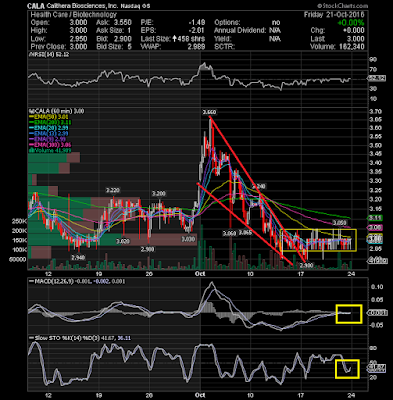Click the 3.065 price label on chart
The image size is (393, 400).
pyautogui.click(x=245, y=233)
